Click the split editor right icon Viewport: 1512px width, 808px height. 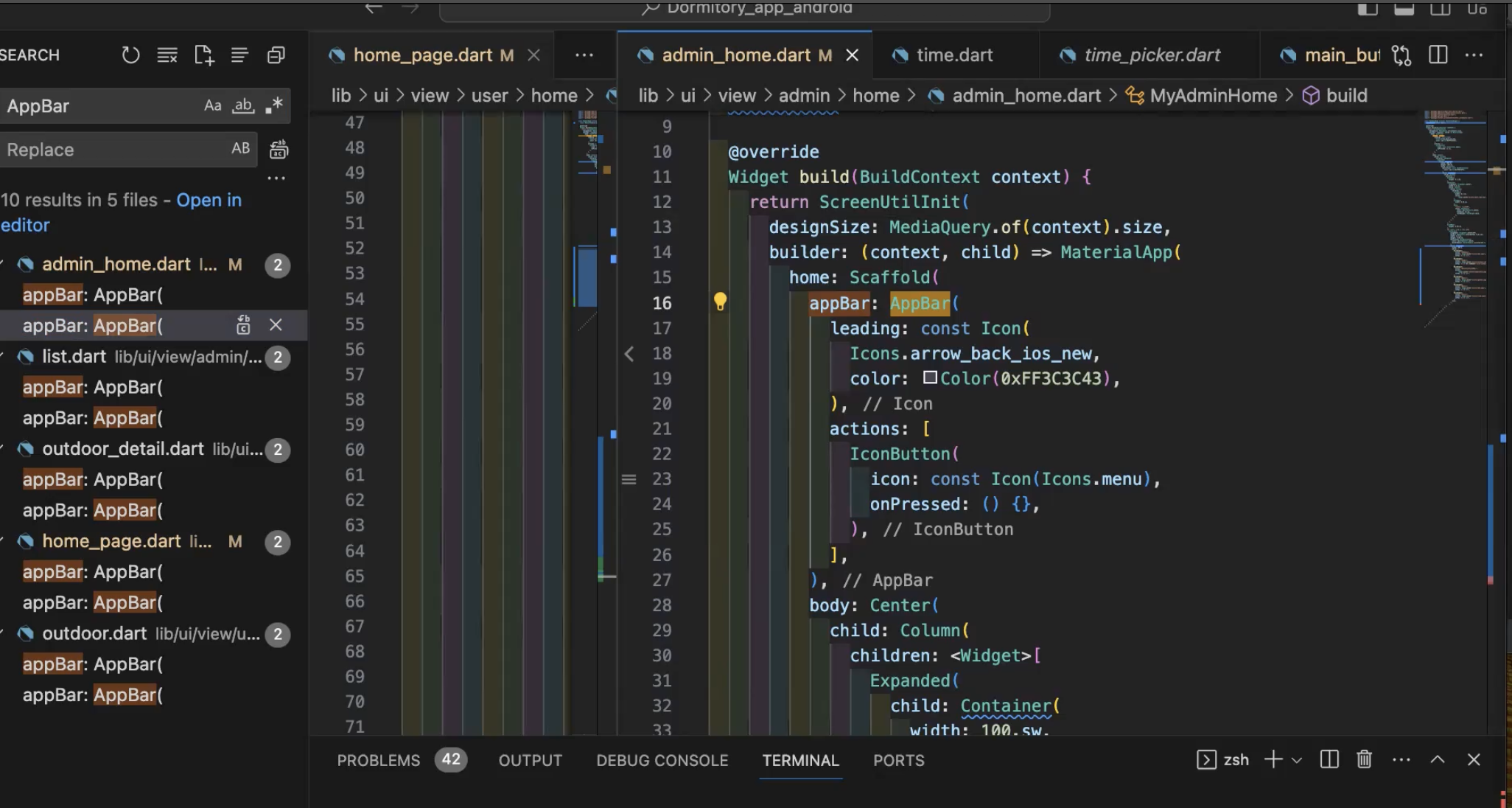tap(1438, 55)
